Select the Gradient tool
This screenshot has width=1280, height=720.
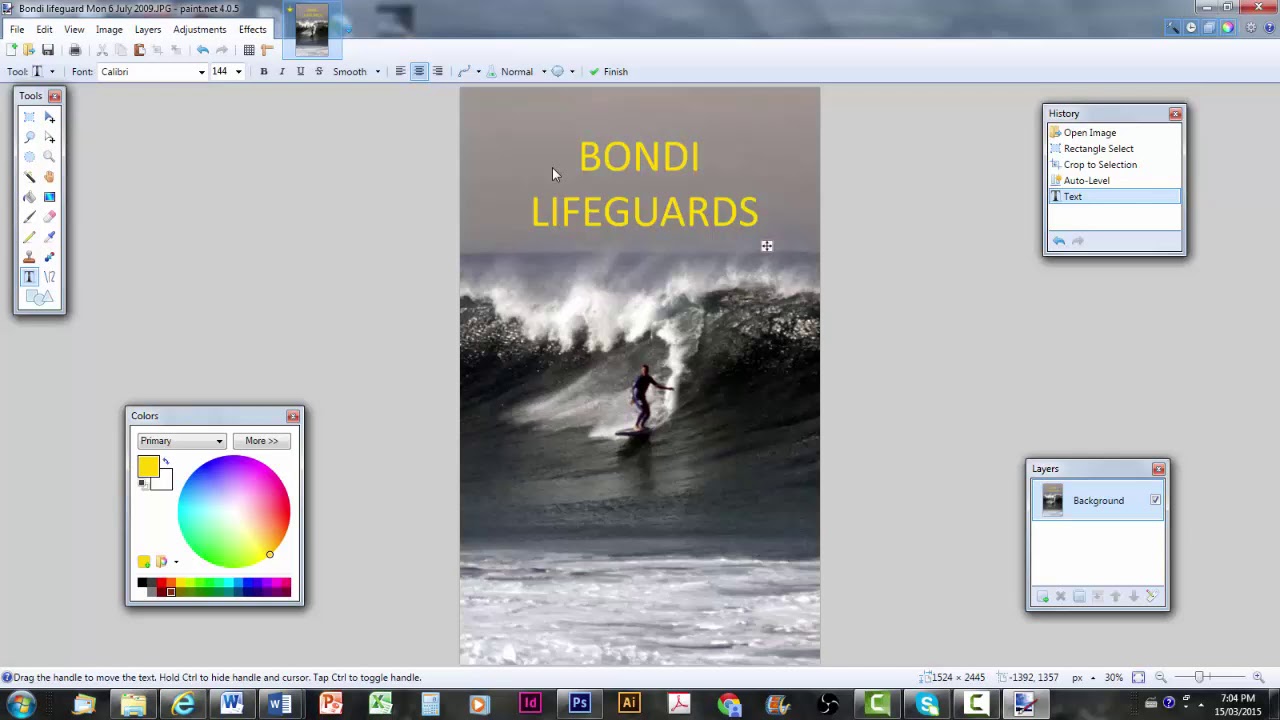49,197
